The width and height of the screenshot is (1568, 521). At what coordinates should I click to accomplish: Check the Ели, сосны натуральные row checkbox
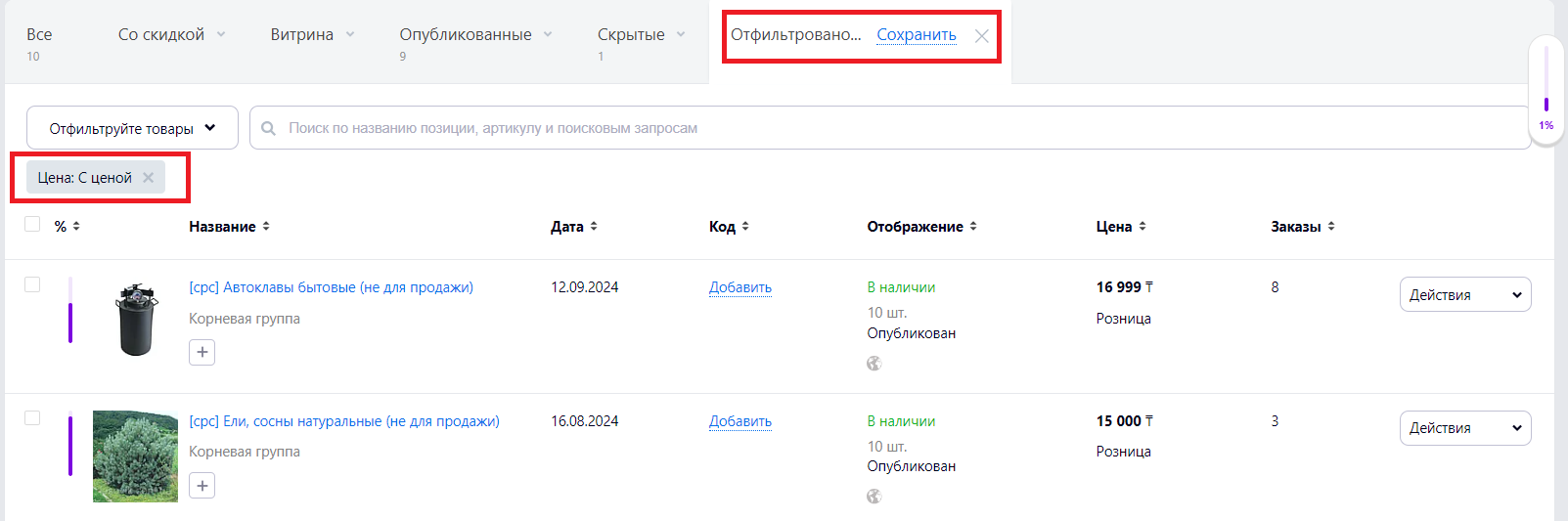coord(32,417)
